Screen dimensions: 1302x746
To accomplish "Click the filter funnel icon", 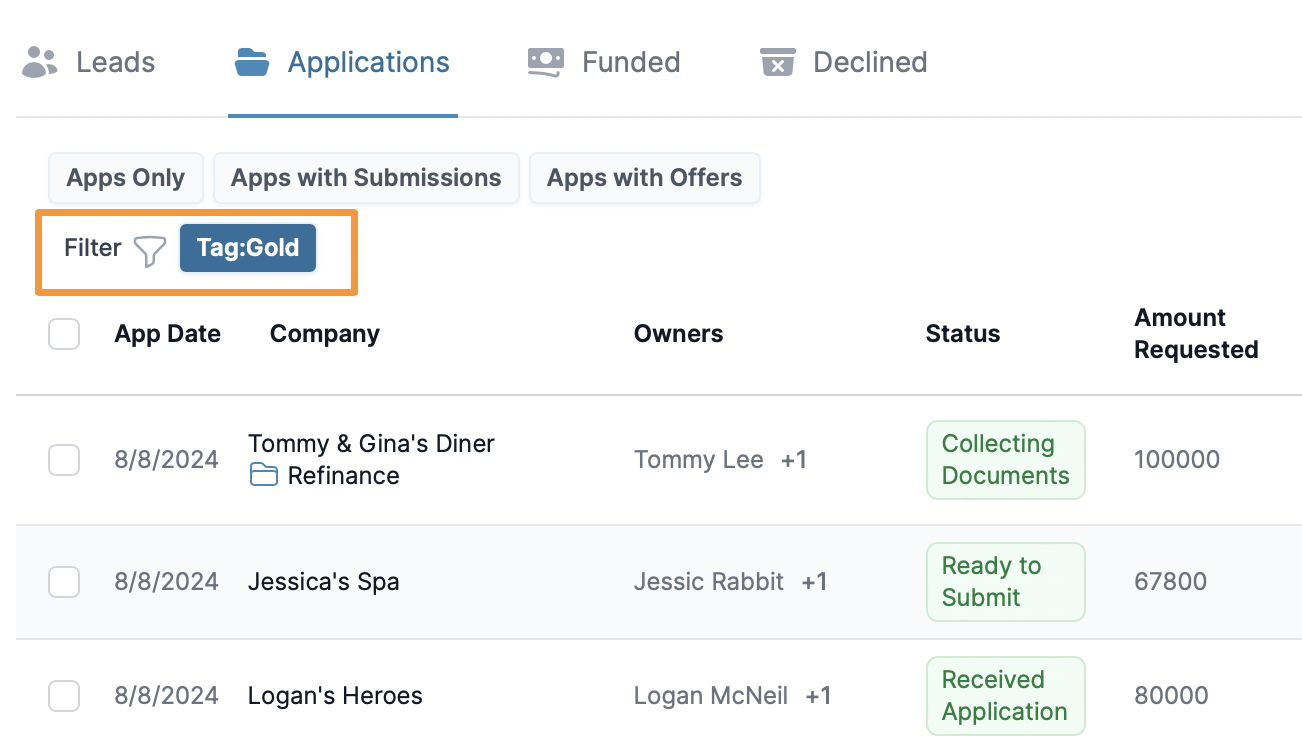I will pos(150,250).
